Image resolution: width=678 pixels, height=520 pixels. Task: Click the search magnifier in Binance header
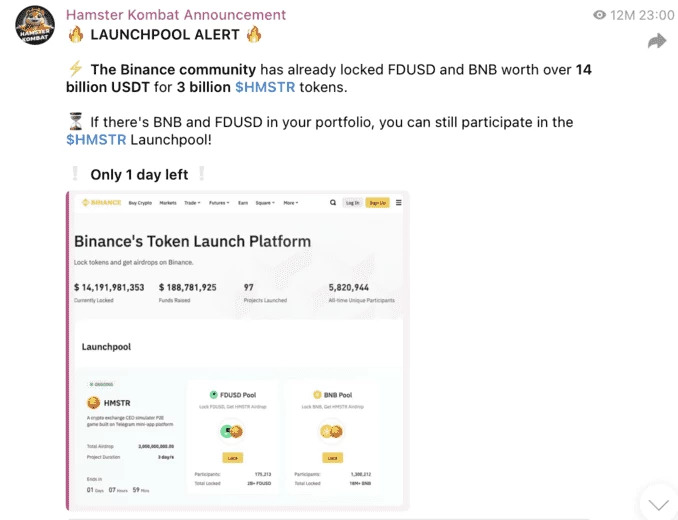point(333,202)
